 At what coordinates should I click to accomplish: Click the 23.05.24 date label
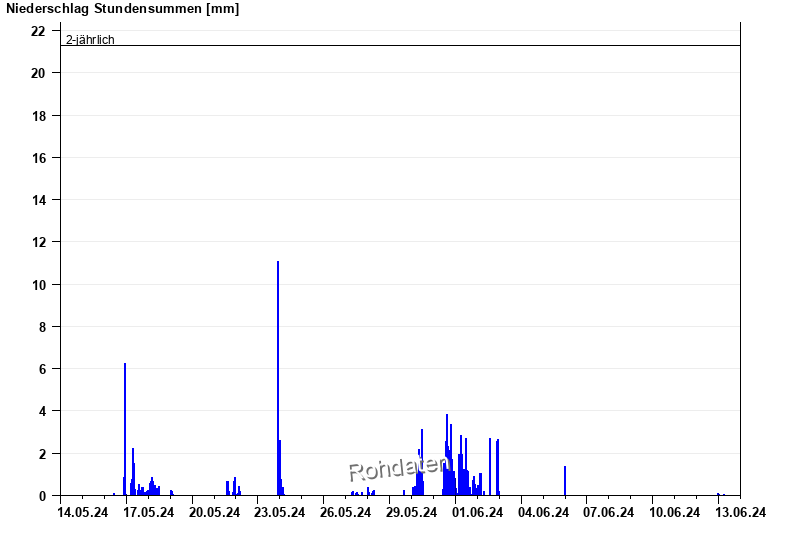coord(280,513)
